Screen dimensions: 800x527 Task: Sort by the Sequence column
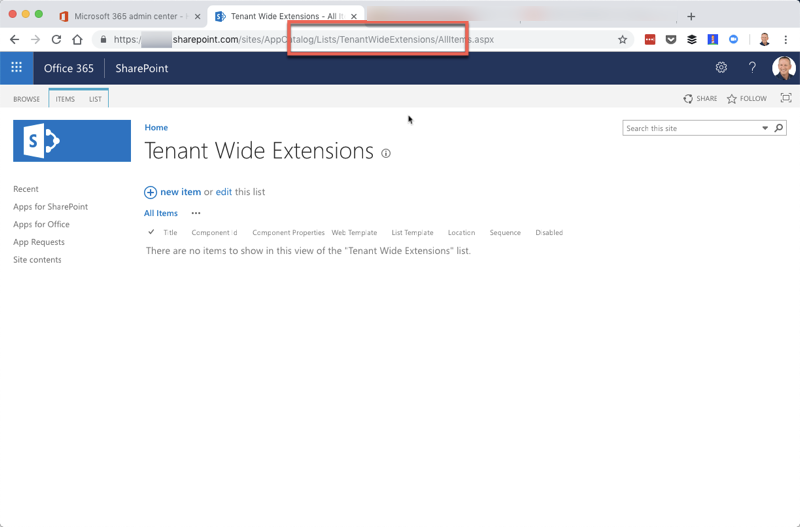click(505, 233)
